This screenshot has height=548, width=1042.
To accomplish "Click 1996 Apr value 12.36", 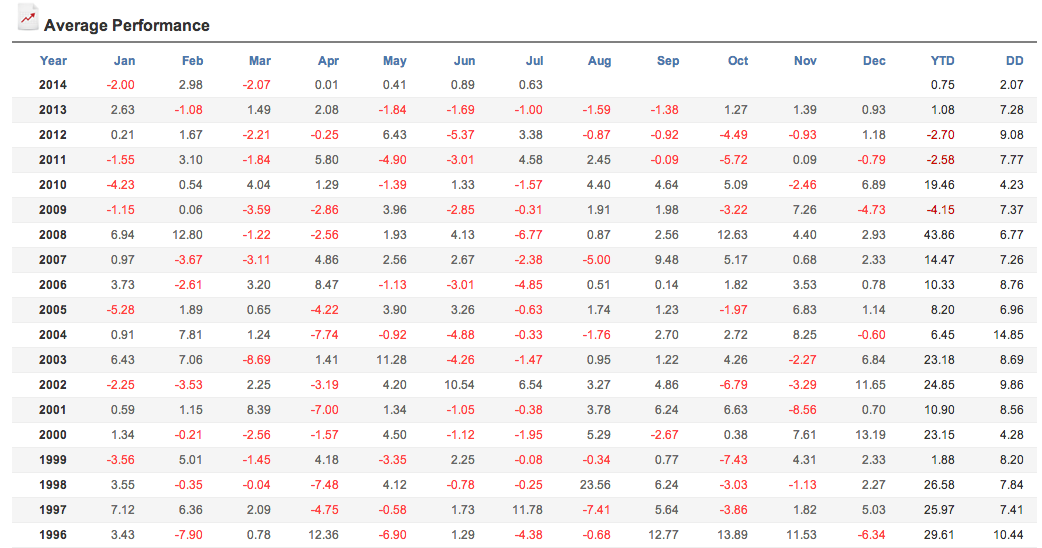I will click(323, 535).
